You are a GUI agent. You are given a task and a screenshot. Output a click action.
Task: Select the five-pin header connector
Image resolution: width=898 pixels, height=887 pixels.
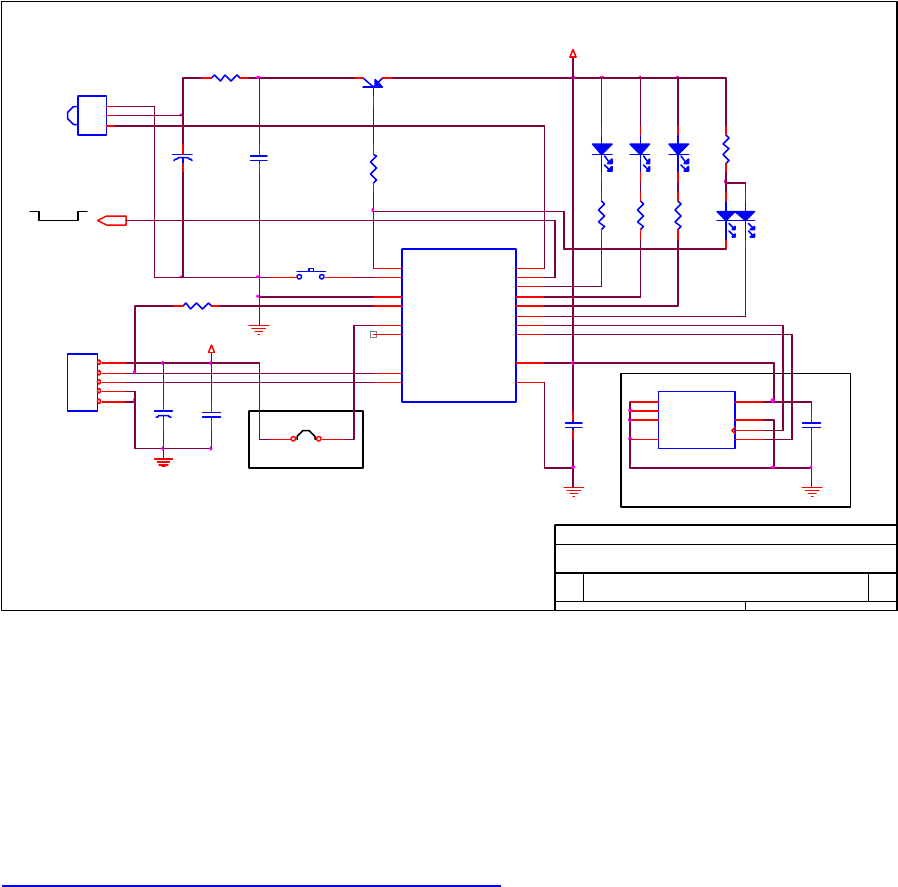click(84, 382)
